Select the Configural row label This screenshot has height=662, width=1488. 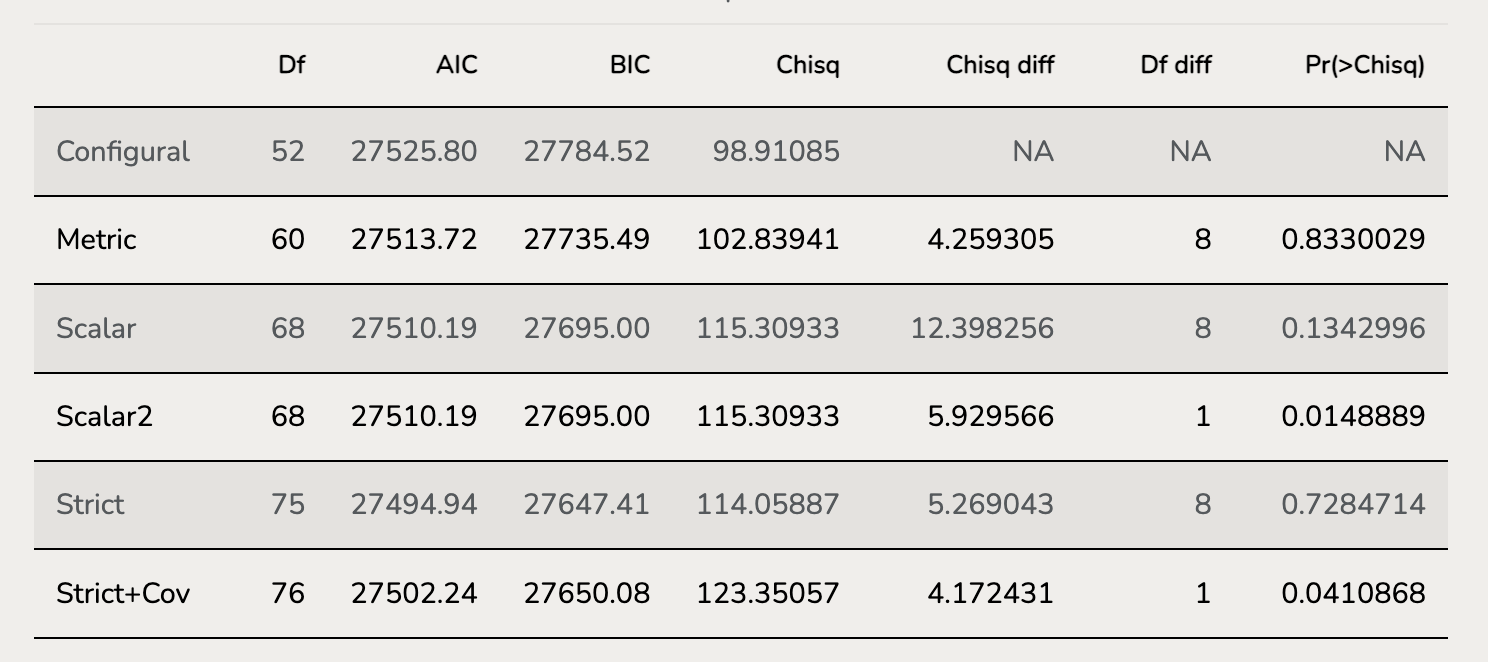(x=123, y=152)
